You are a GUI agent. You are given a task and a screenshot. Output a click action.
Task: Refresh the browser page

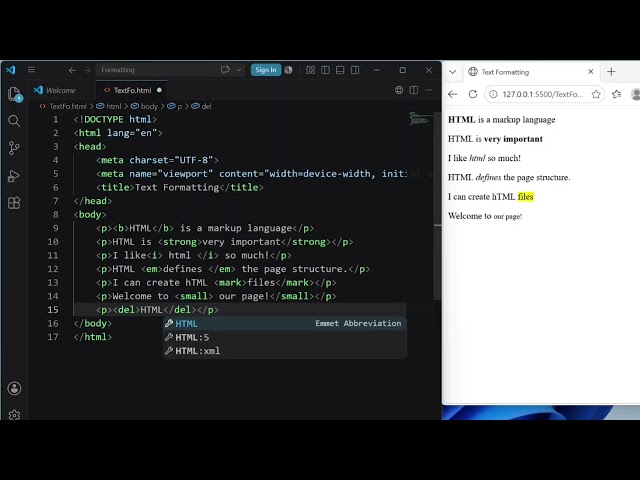(473, 94)
